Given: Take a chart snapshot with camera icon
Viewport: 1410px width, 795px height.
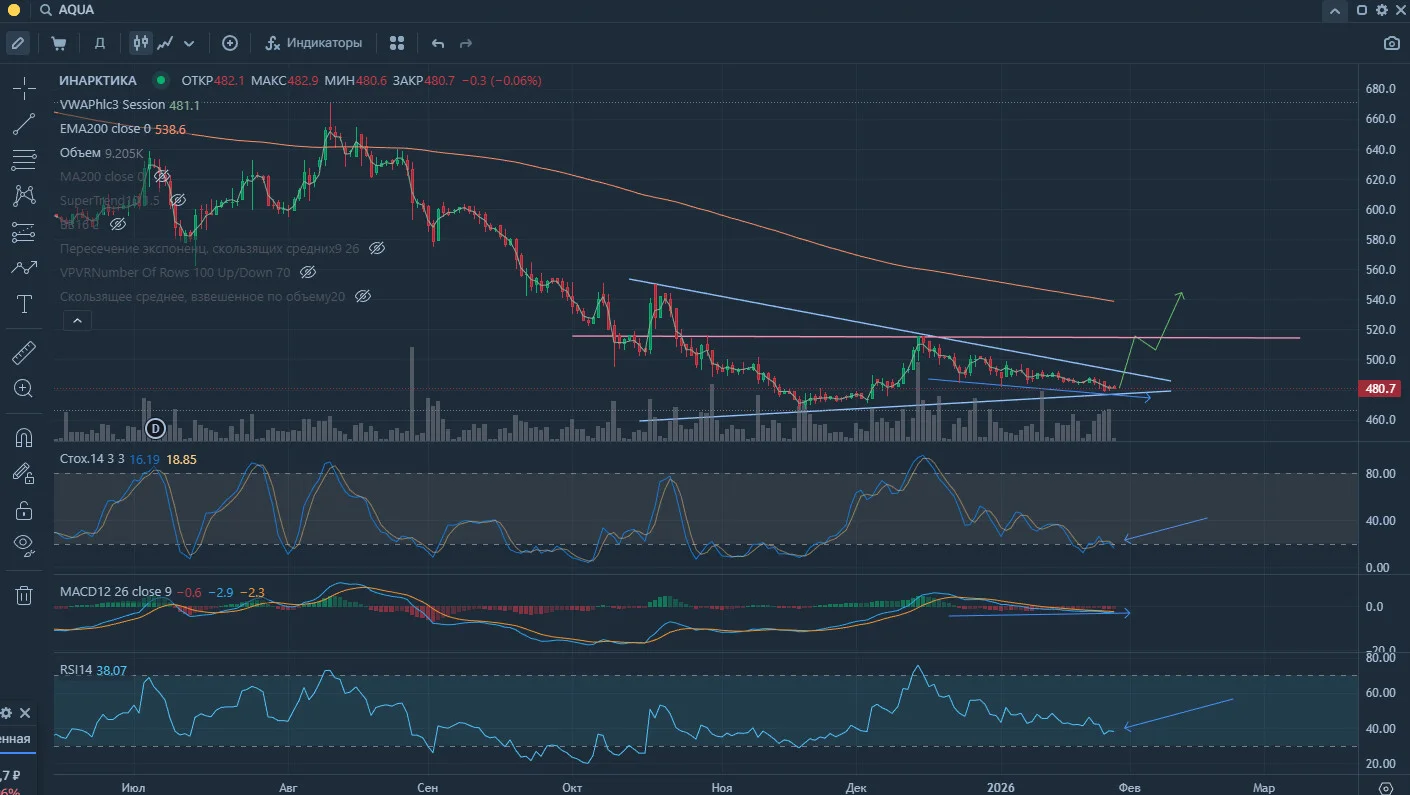Looking at the screenshot, I should tap(1391, 43).
